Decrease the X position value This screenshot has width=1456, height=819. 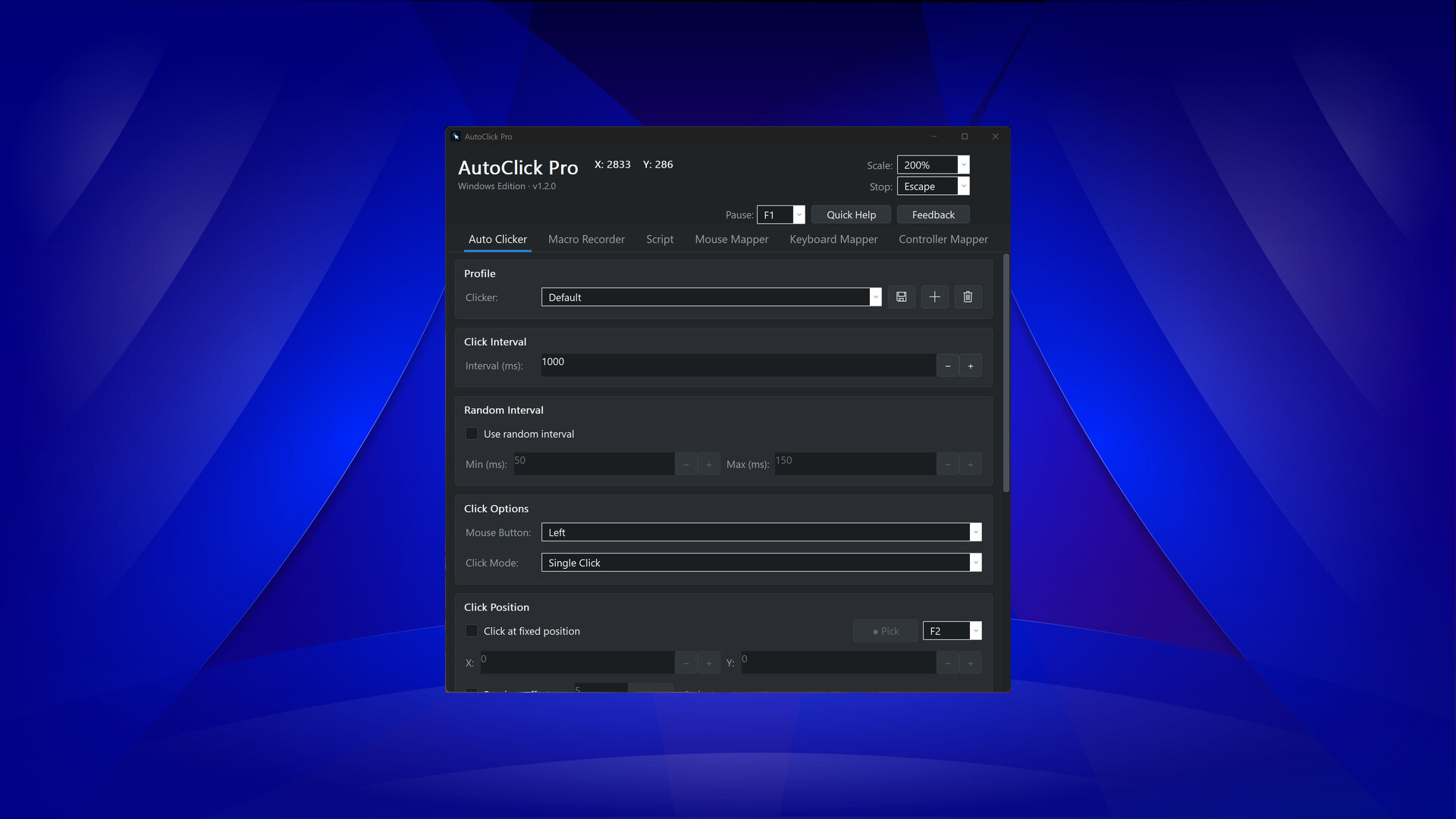(686, 663)
